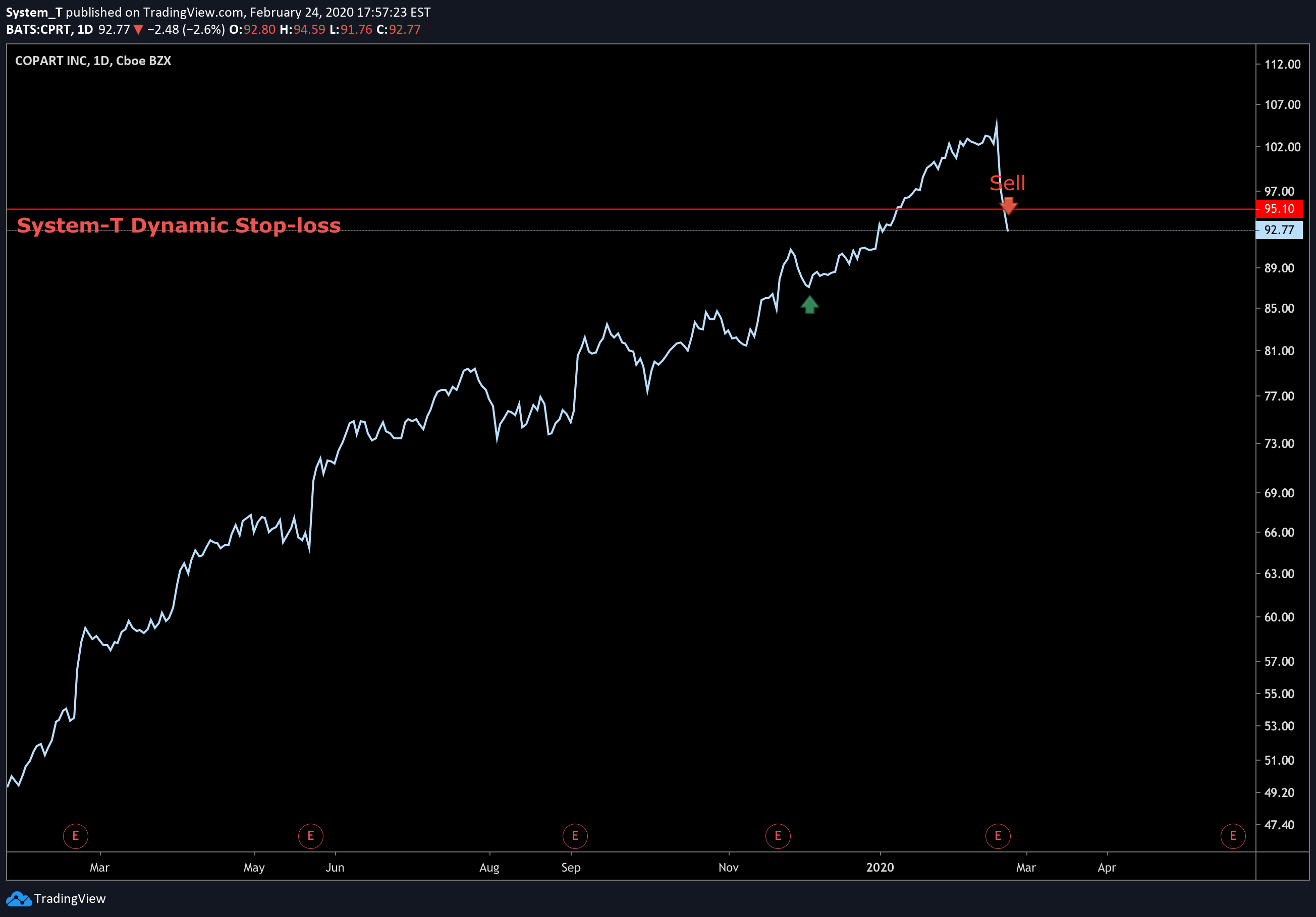The width and height of the screenshot is (1316, 917).
Task: Click the green buy arrow icon
Action: (809, 305)
